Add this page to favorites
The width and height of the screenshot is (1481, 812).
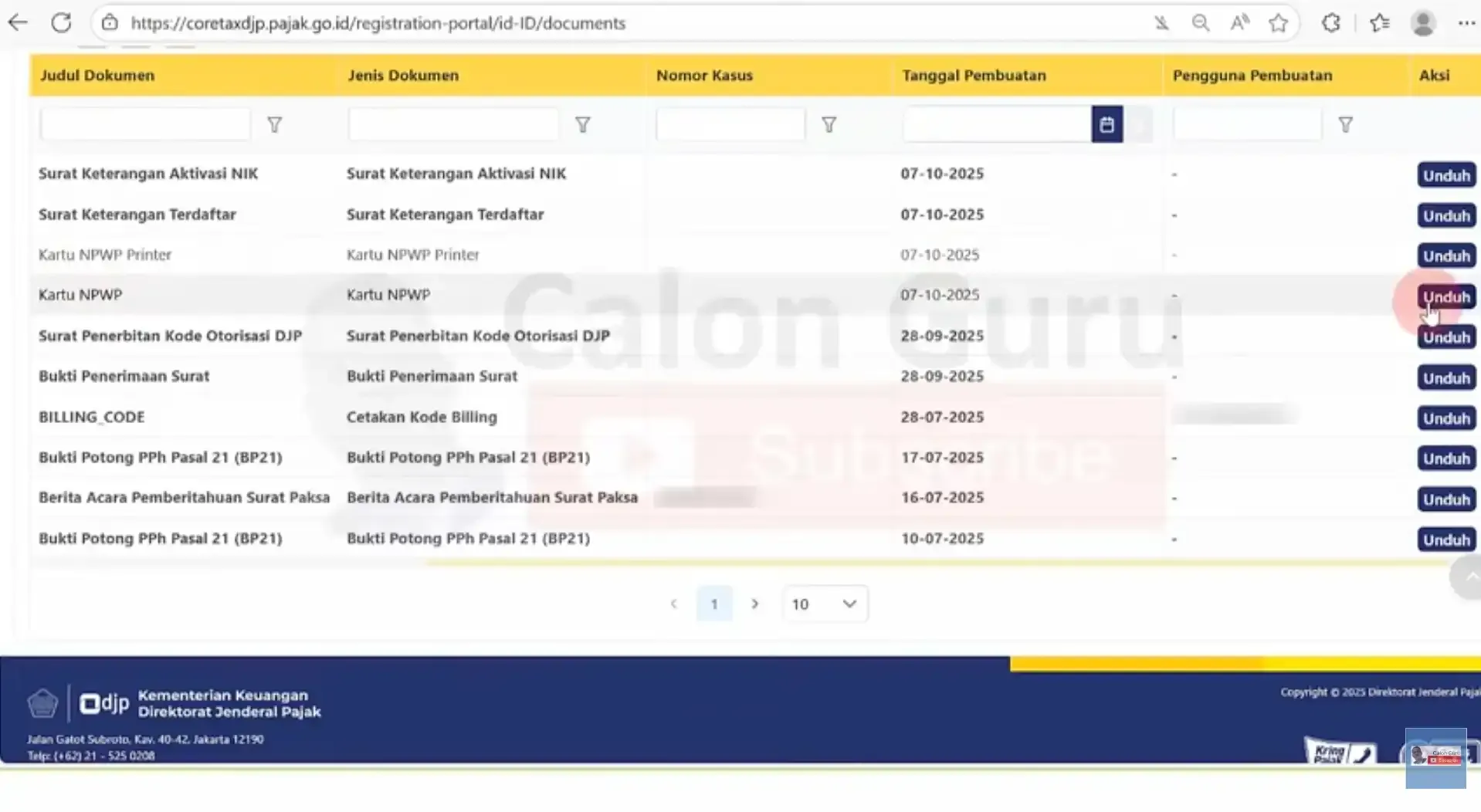1279,22
